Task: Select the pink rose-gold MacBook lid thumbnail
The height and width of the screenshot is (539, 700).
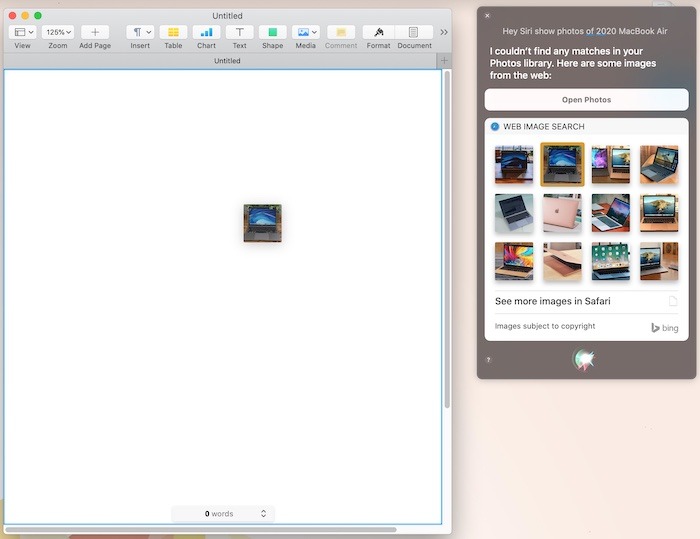Action: click(x=562, y=213)
